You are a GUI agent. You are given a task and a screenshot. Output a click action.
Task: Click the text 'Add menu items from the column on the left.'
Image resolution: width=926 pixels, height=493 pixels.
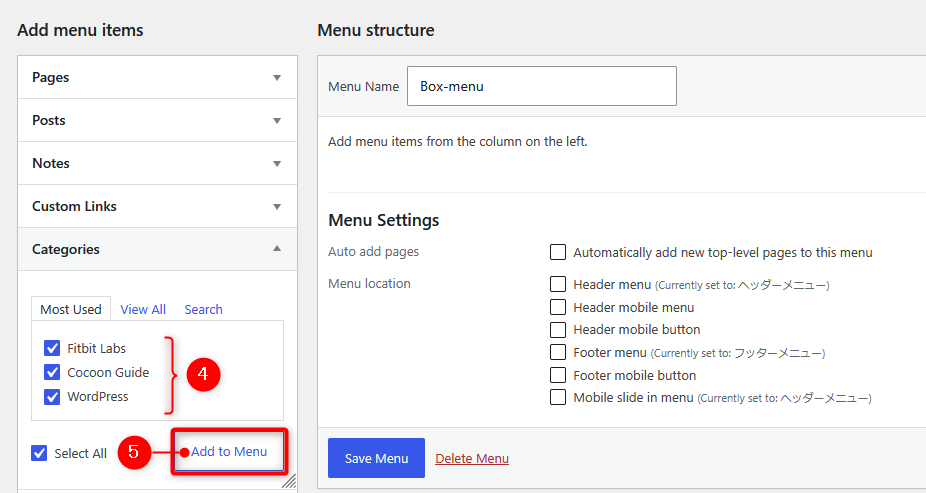[458, 142]
